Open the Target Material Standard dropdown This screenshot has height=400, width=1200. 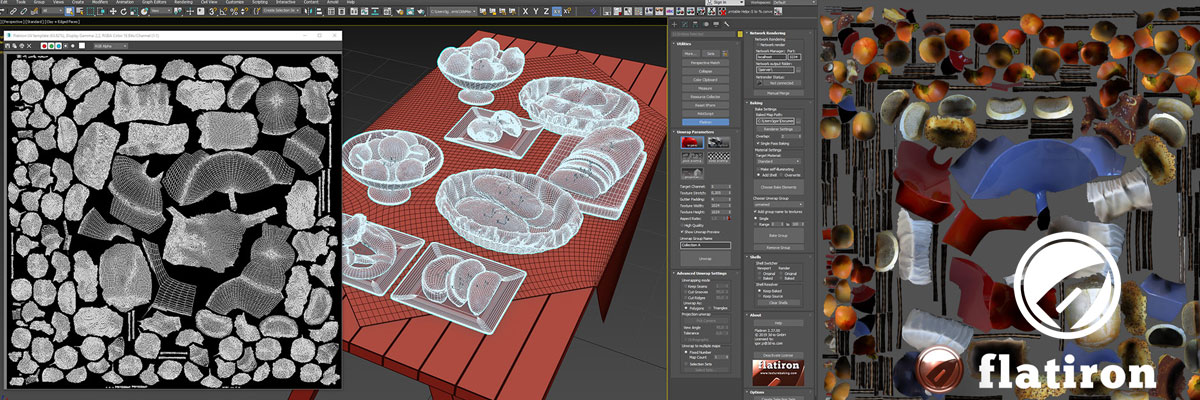click(x=778, y=161)
